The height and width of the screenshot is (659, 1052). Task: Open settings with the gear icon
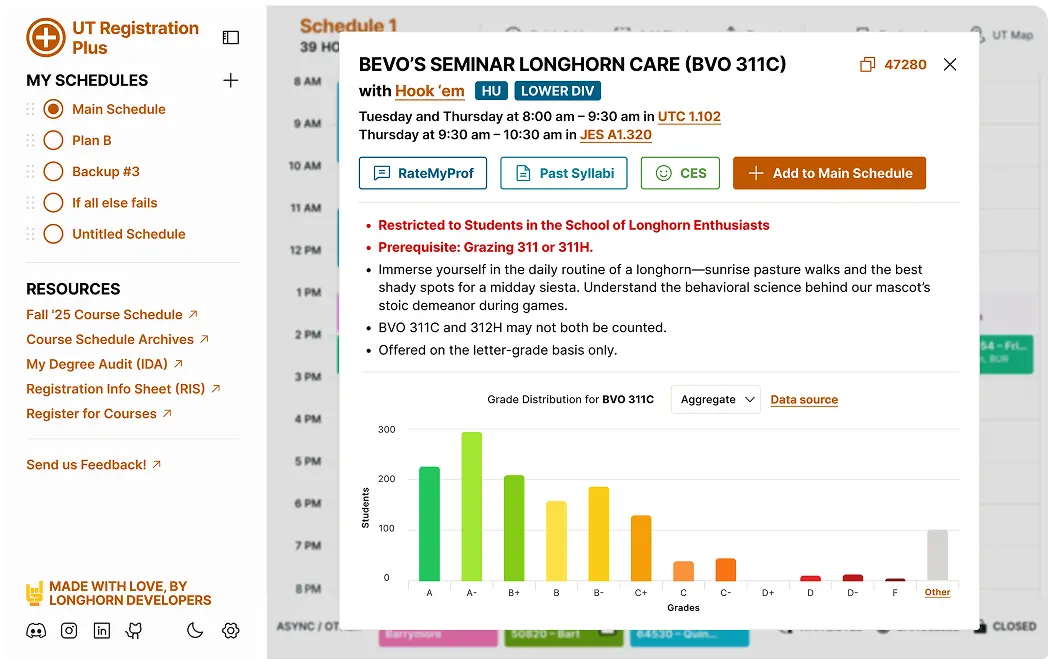tap(231, 630)
